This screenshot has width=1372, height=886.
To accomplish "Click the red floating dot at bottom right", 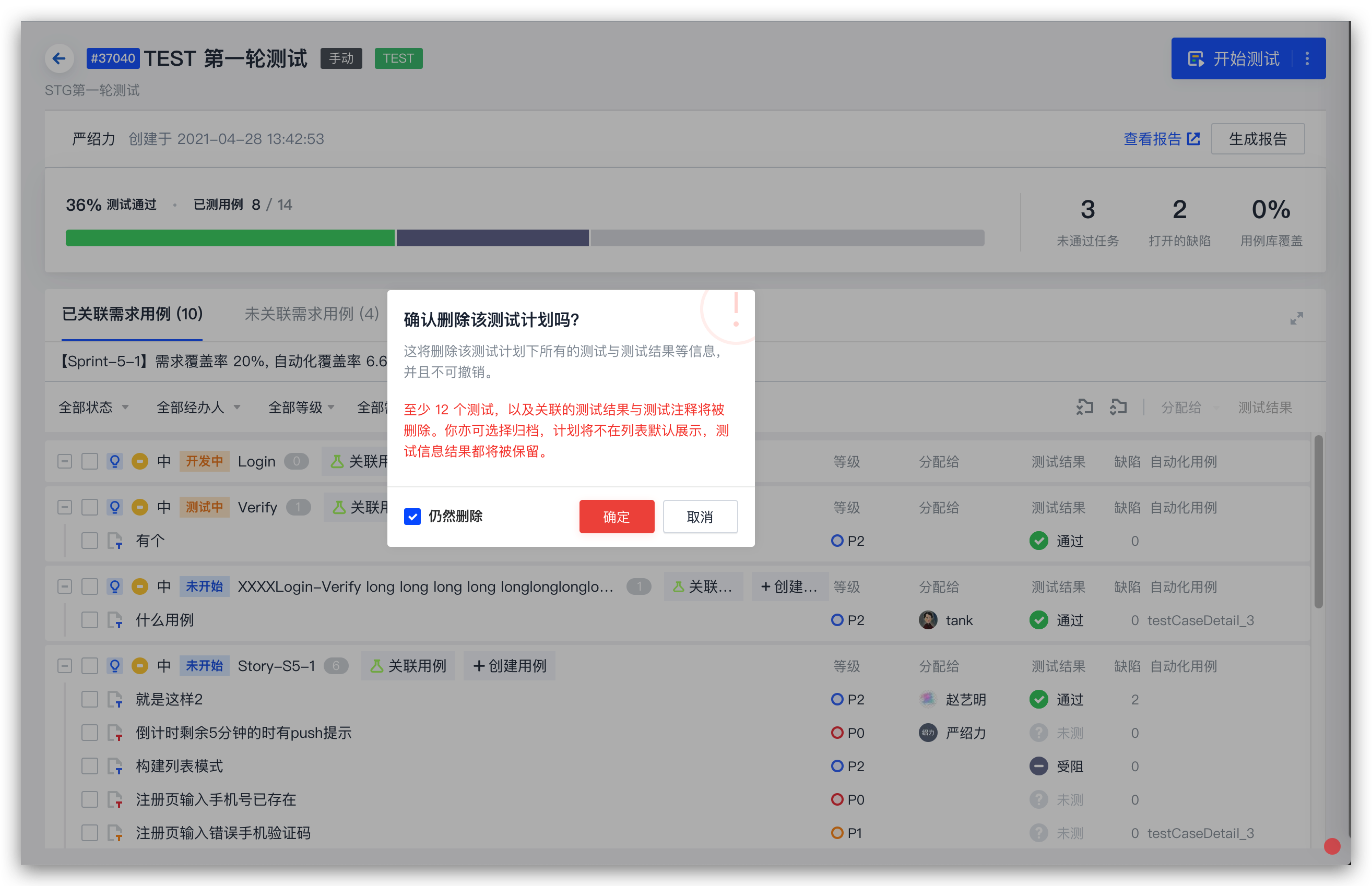I will coord(1332,846).
